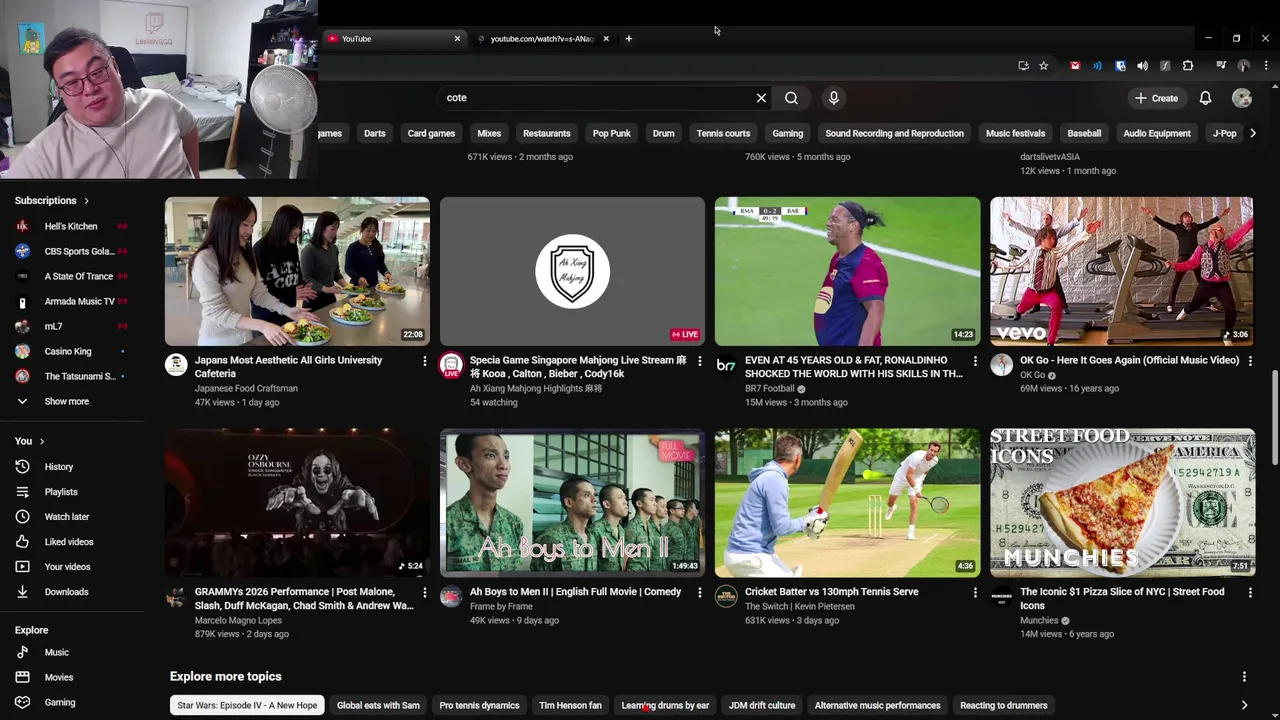
Task: Open Liked videos in sidebar
Action: tap(69, 542)
